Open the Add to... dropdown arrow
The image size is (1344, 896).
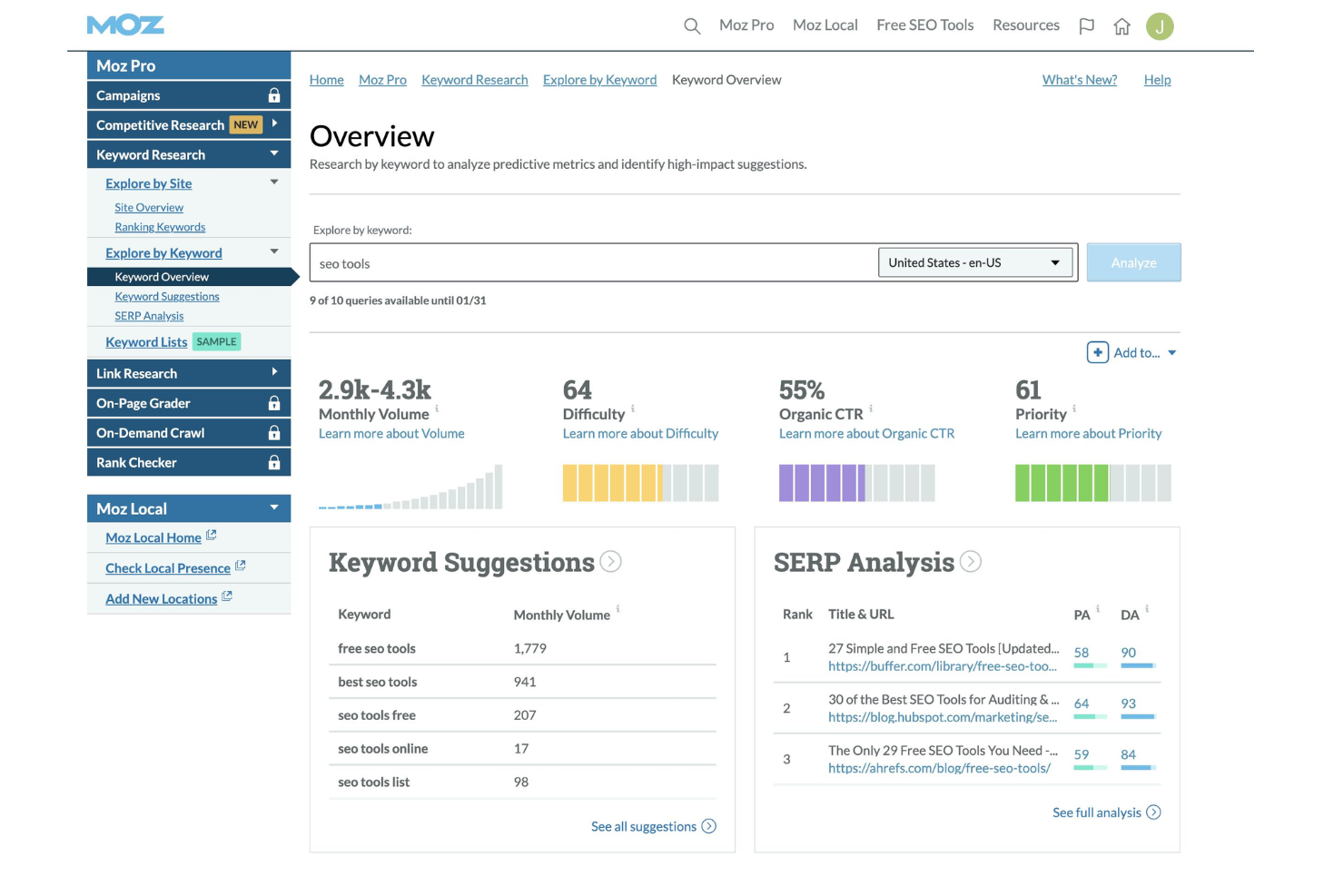(1171, 353)
